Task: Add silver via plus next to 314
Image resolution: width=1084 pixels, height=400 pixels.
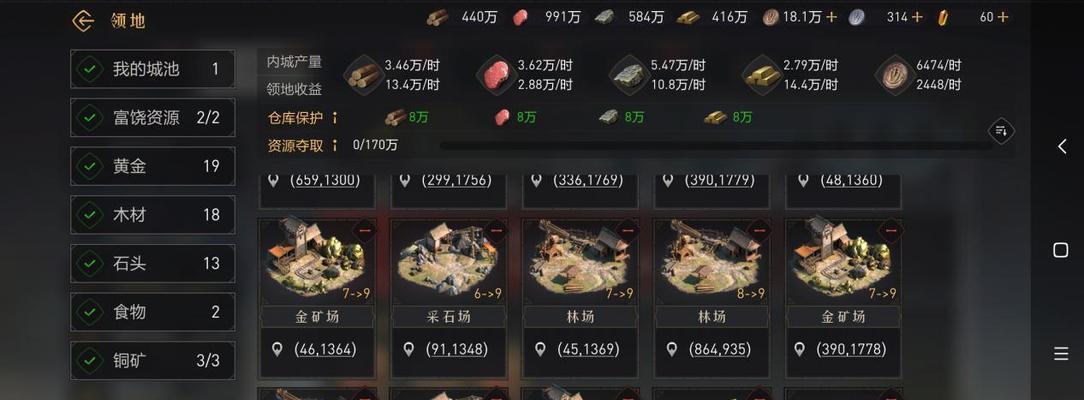Action: tap(917, 17)
